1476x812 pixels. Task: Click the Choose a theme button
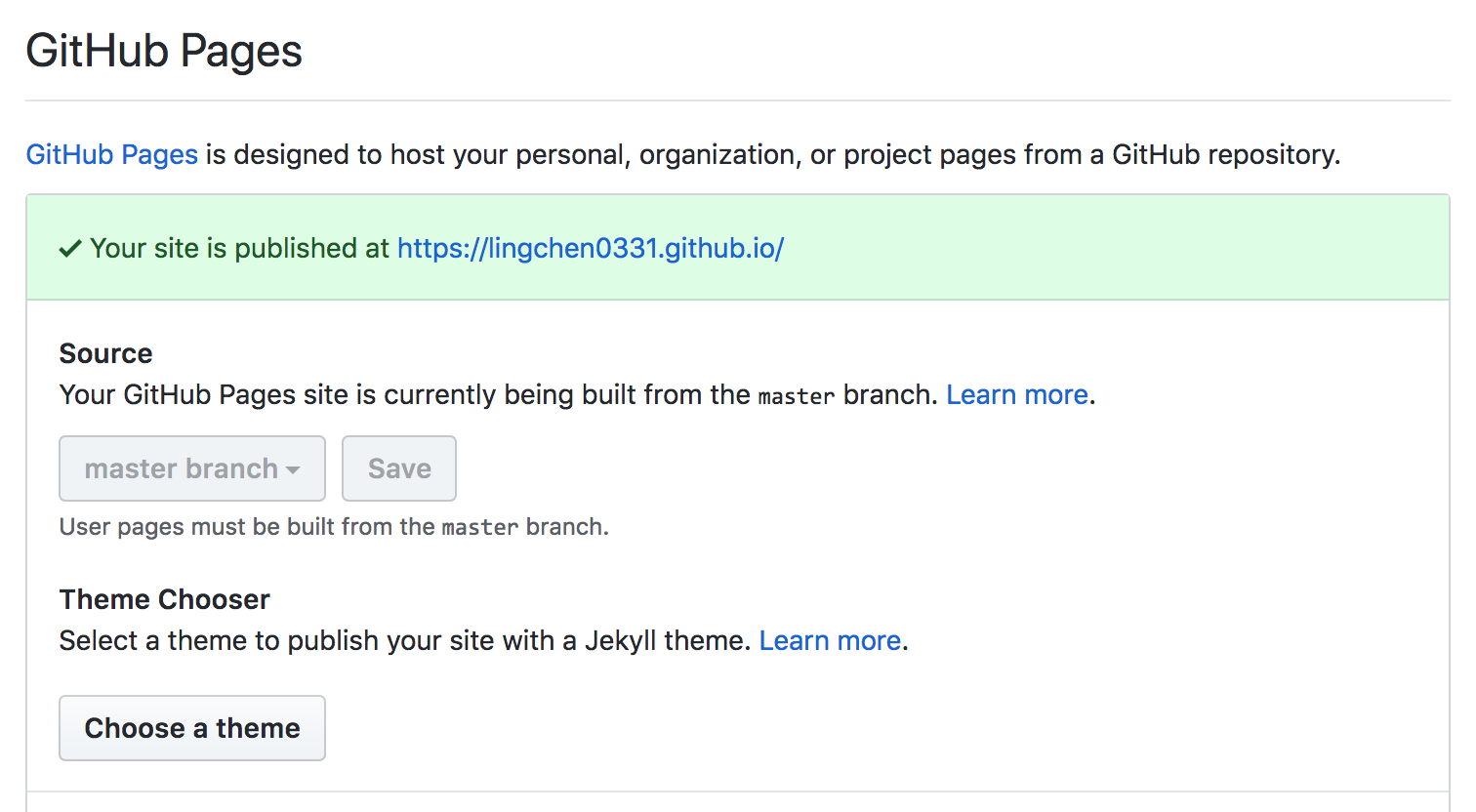pyautogui.click(x=192, y=728)
